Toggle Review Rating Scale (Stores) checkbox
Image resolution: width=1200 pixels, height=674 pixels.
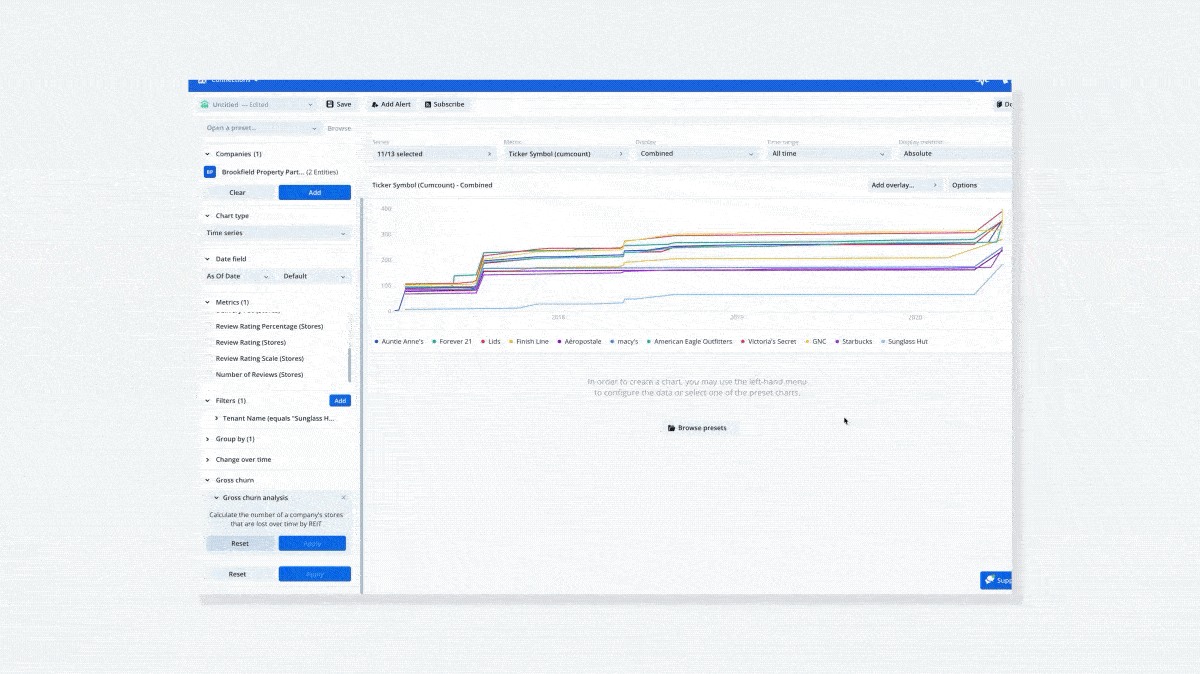(x=208, y=358)
